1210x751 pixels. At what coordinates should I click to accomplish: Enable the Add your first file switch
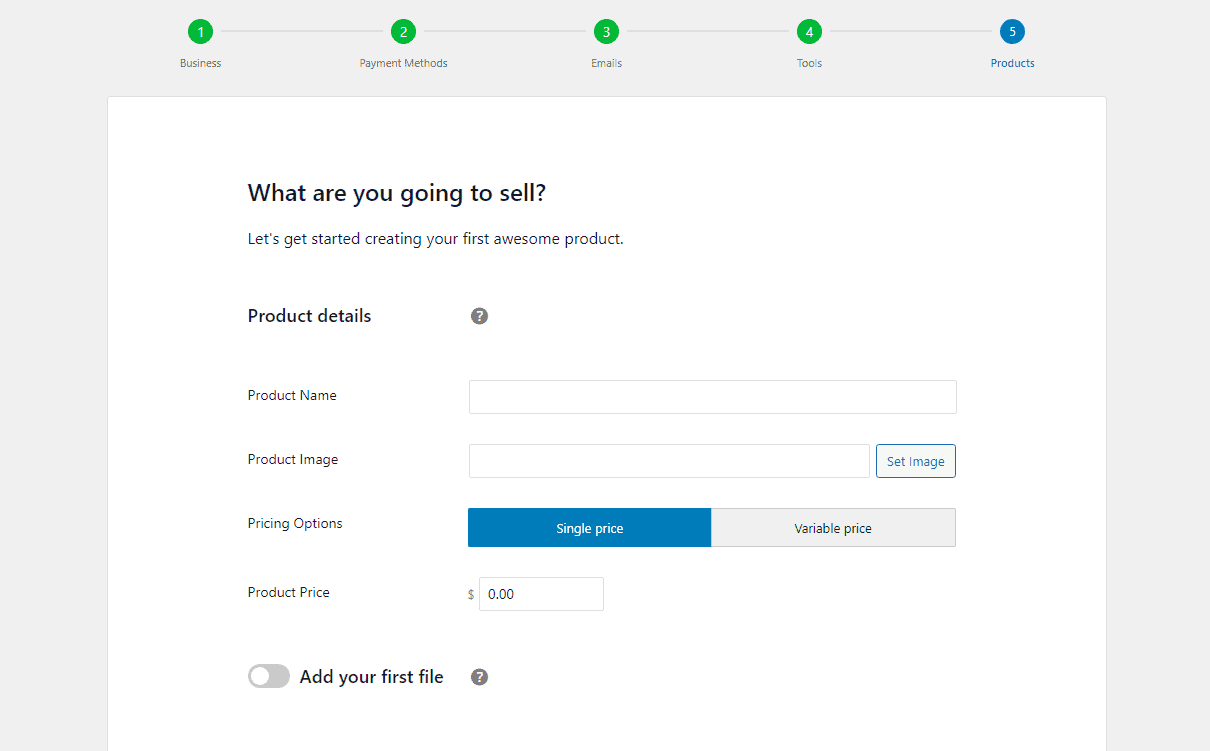269,677
